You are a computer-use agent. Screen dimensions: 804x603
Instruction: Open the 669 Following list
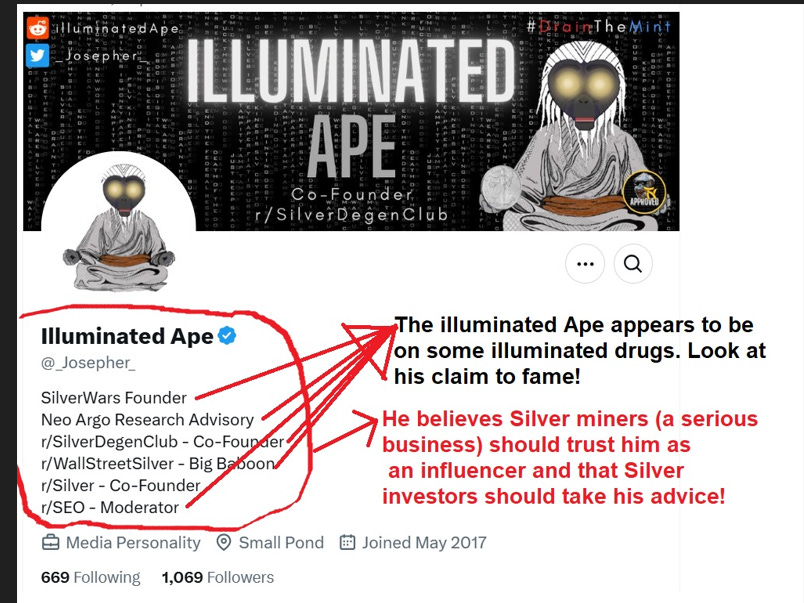click(90, 577)
